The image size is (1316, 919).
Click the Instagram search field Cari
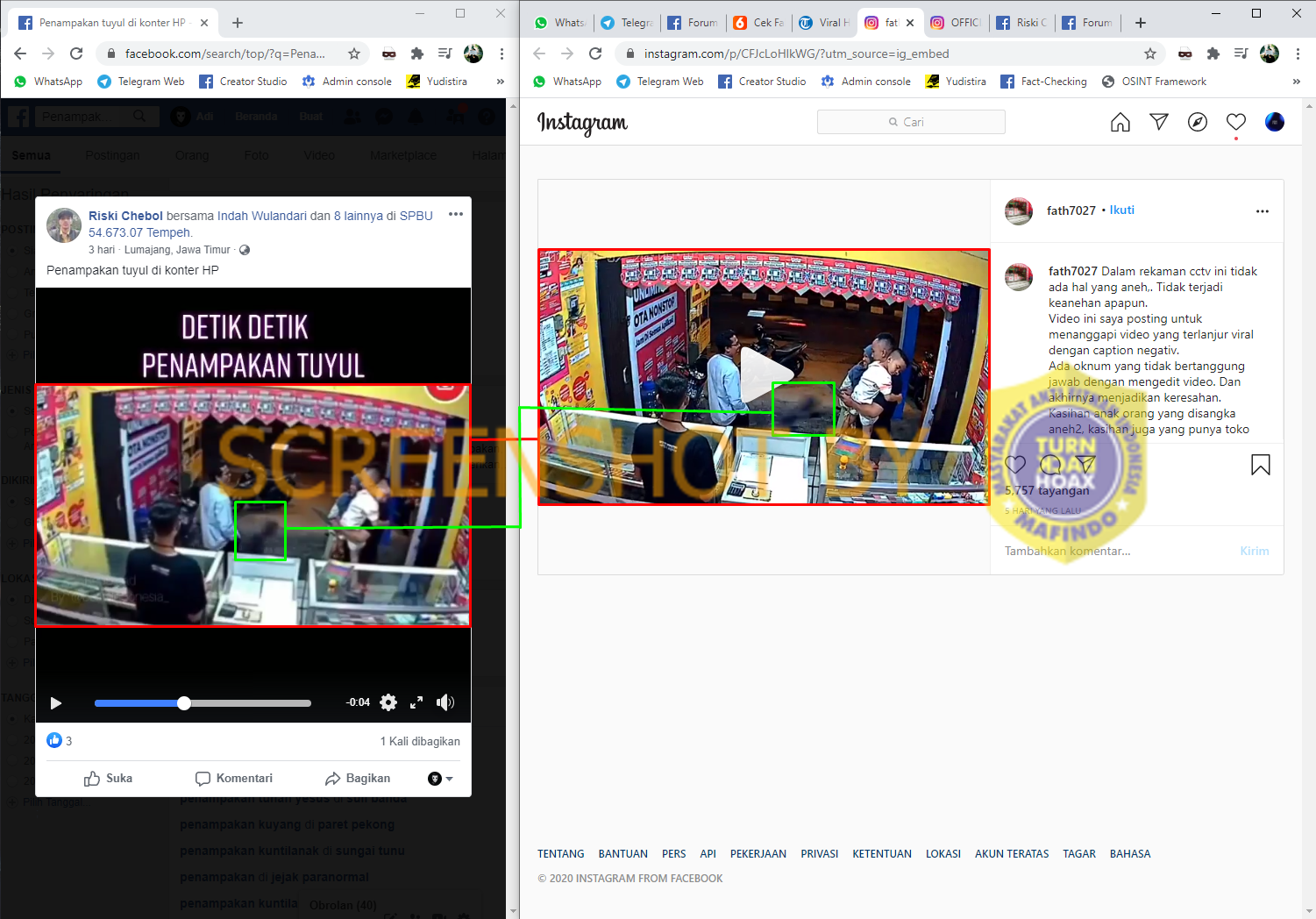tap(911, 122)
